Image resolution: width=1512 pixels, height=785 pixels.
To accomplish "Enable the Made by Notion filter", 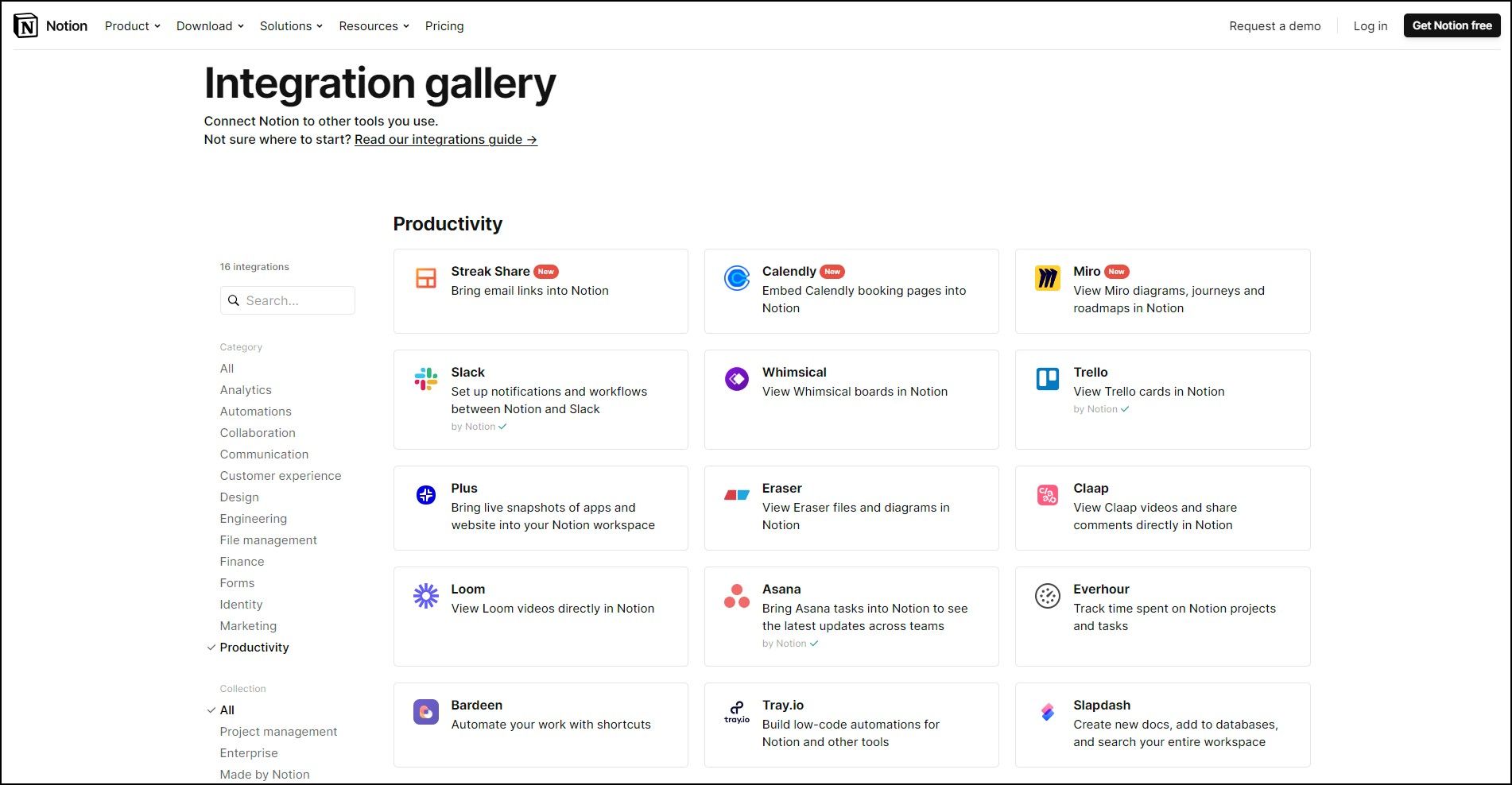I will pyautogui.click(x=265, y=773).
